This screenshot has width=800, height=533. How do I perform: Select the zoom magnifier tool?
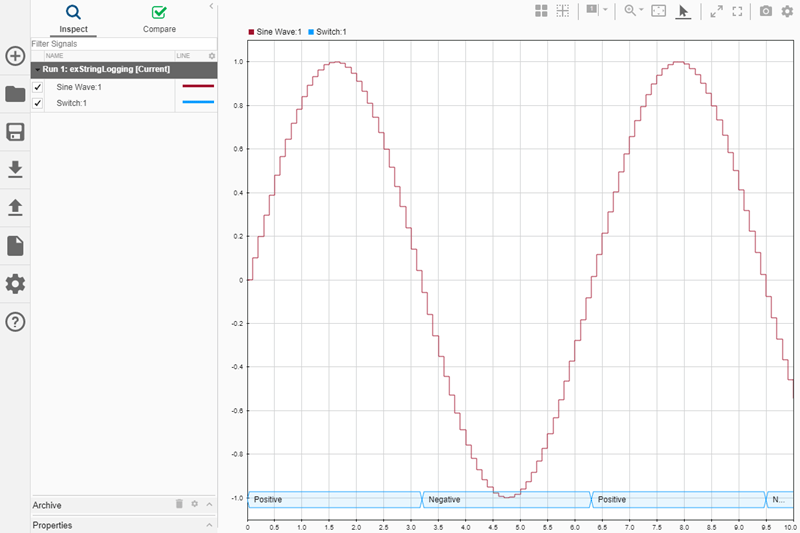[630, 10]
